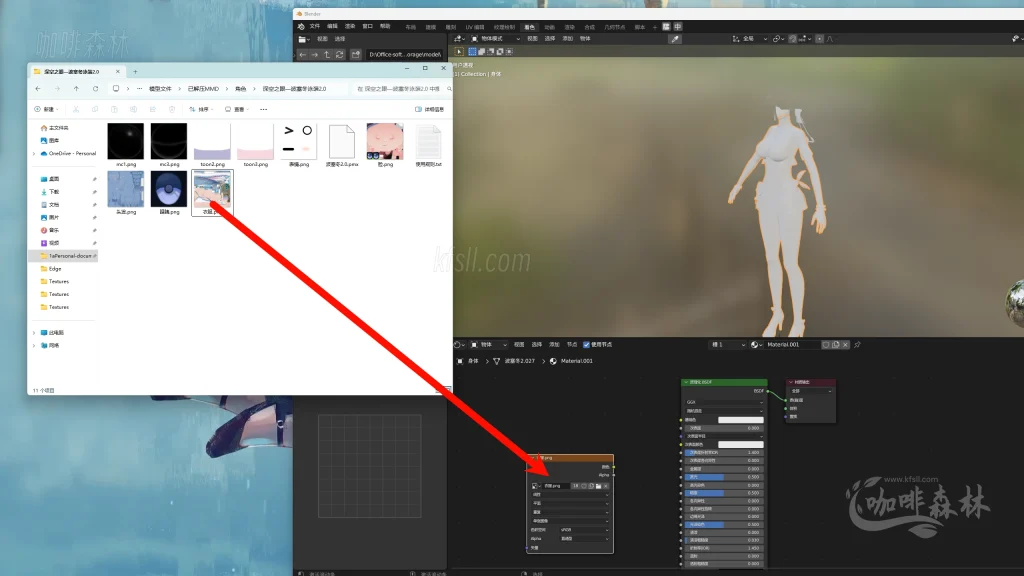Image resolution: width=1024 pixels, height=576 pixels.
Task: Switch to the 几何节点 workspace tab
Action: pyautogui.click(x=615, y=27)
